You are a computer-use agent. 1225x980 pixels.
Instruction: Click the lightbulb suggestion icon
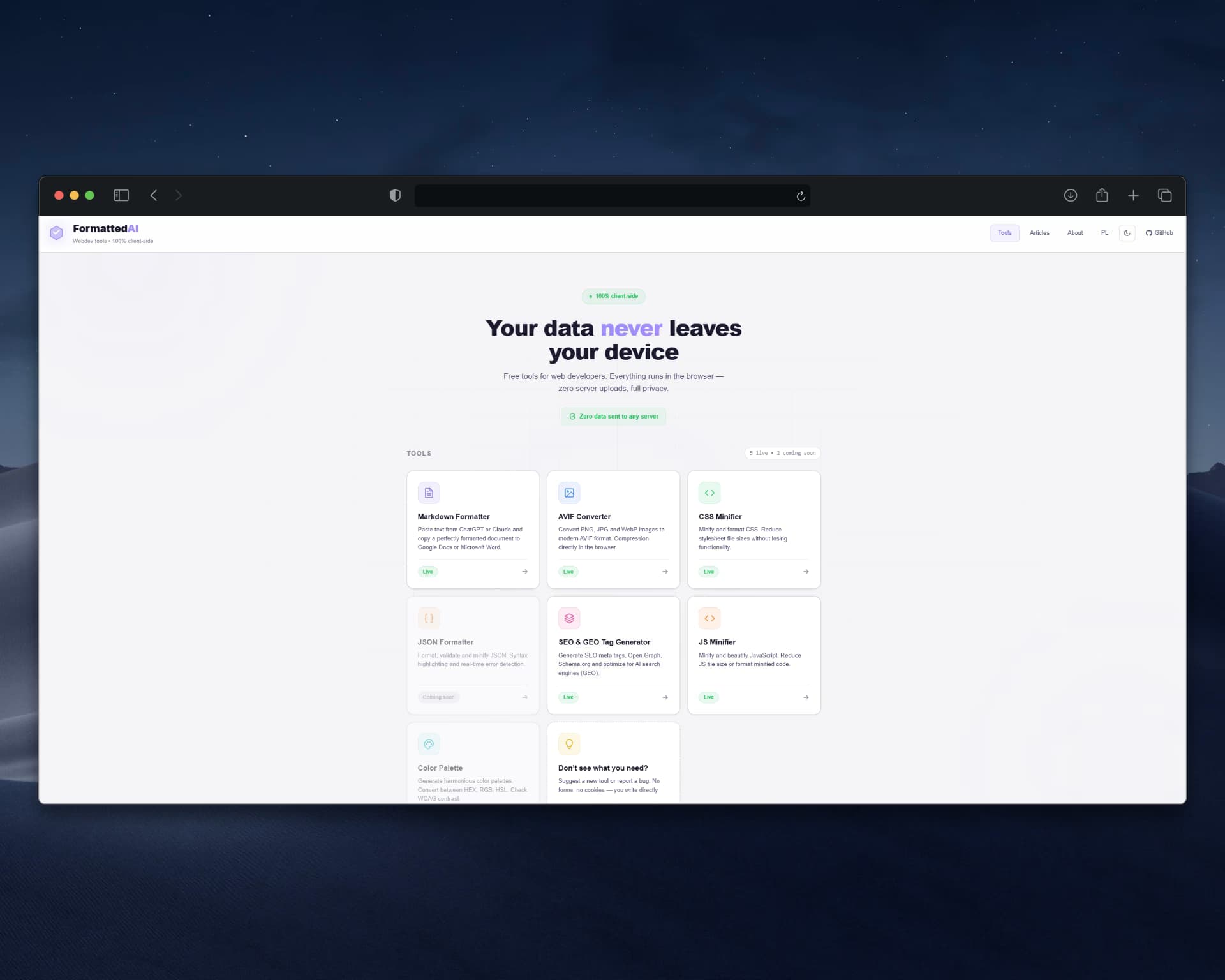569,744
